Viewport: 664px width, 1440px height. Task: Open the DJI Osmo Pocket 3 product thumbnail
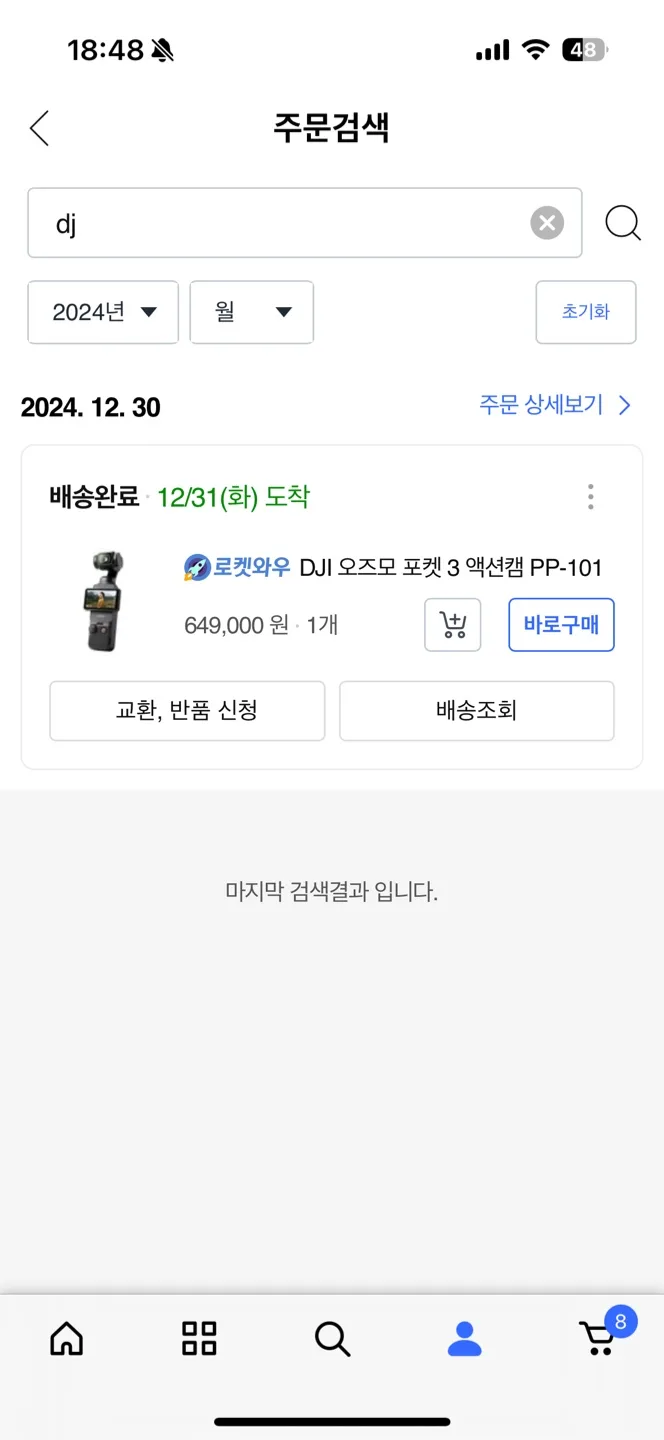(107, 600)
